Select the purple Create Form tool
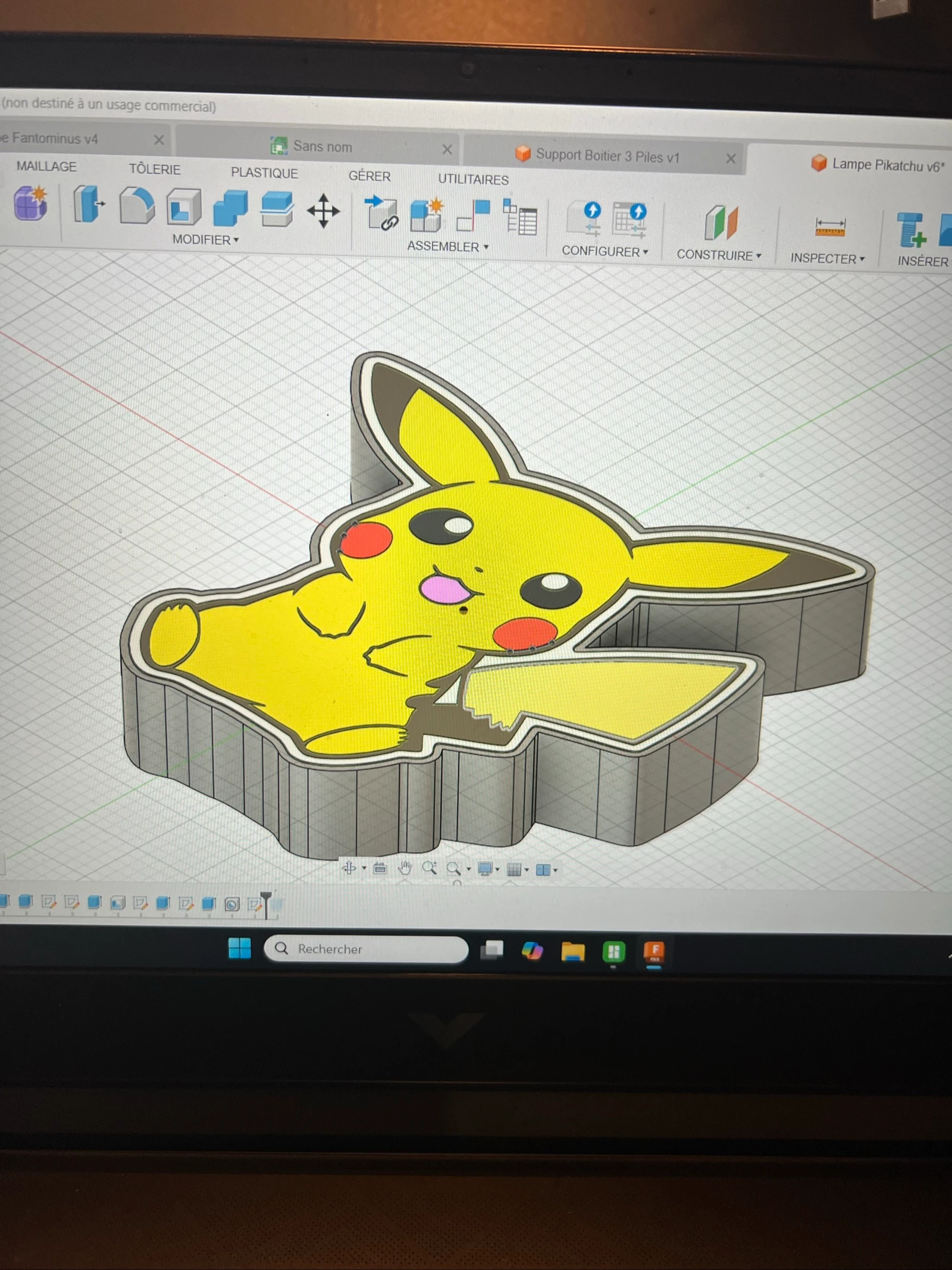Viewport: 952px width, 1270px height. pyautogui.click(x=30, y=203)
